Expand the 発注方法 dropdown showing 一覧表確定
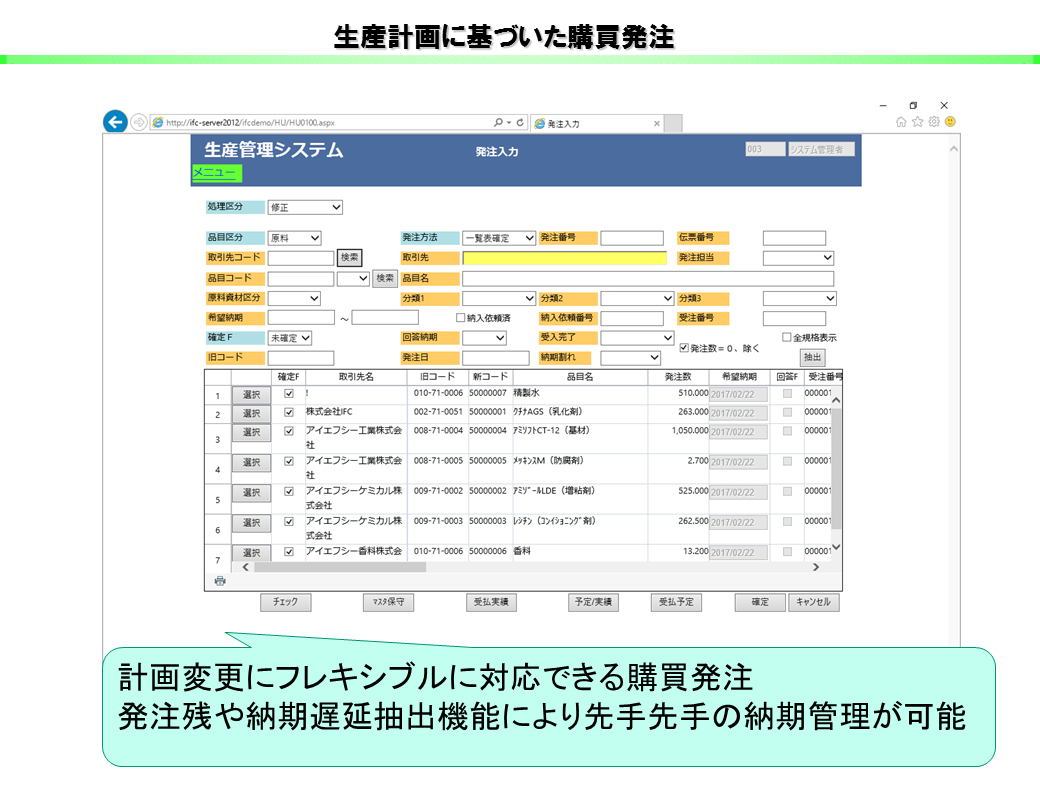1040x800 pixels. click(500, 238)
